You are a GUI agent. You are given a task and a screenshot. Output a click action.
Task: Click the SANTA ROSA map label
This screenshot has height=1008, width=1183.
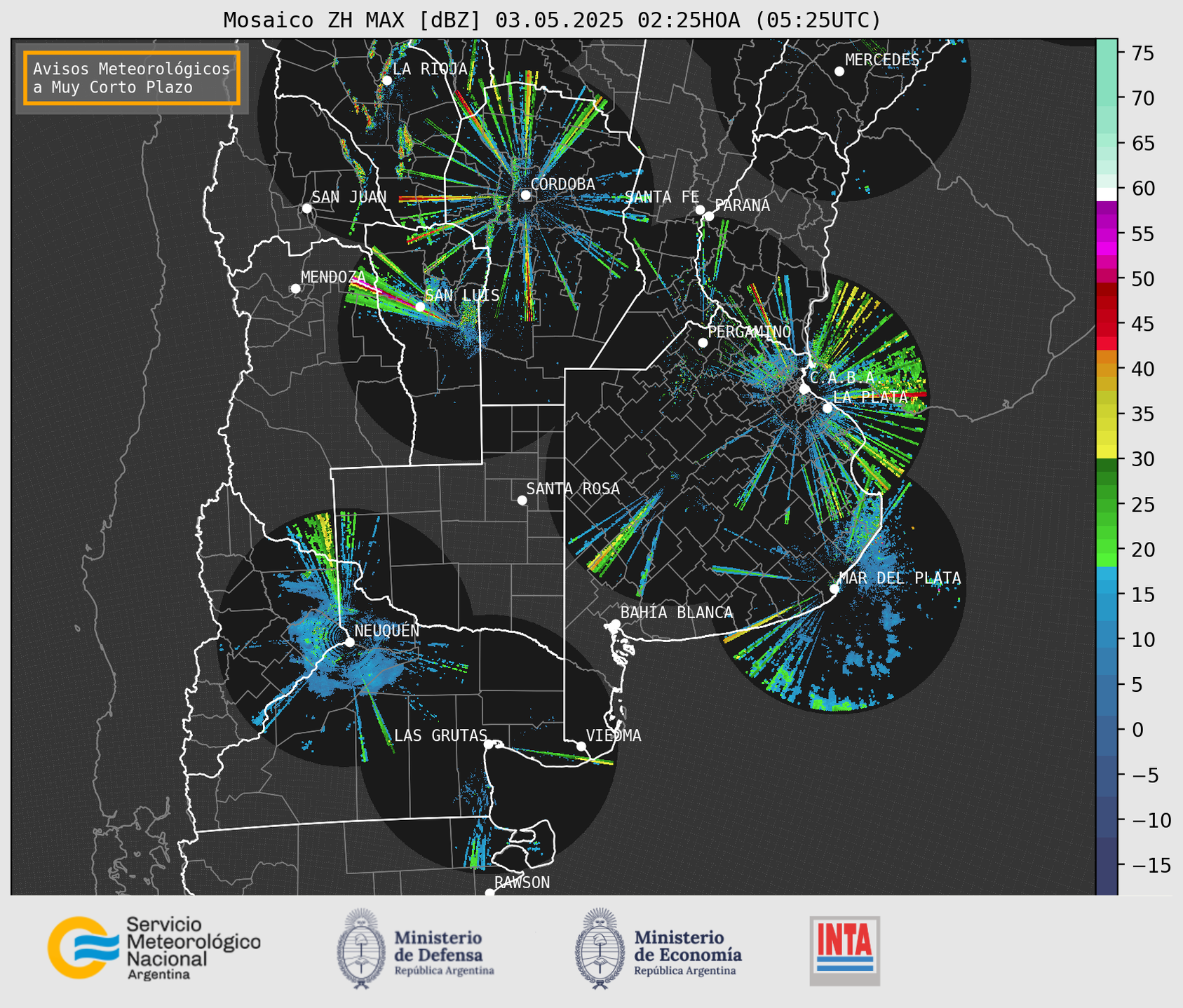pos(573,489)
